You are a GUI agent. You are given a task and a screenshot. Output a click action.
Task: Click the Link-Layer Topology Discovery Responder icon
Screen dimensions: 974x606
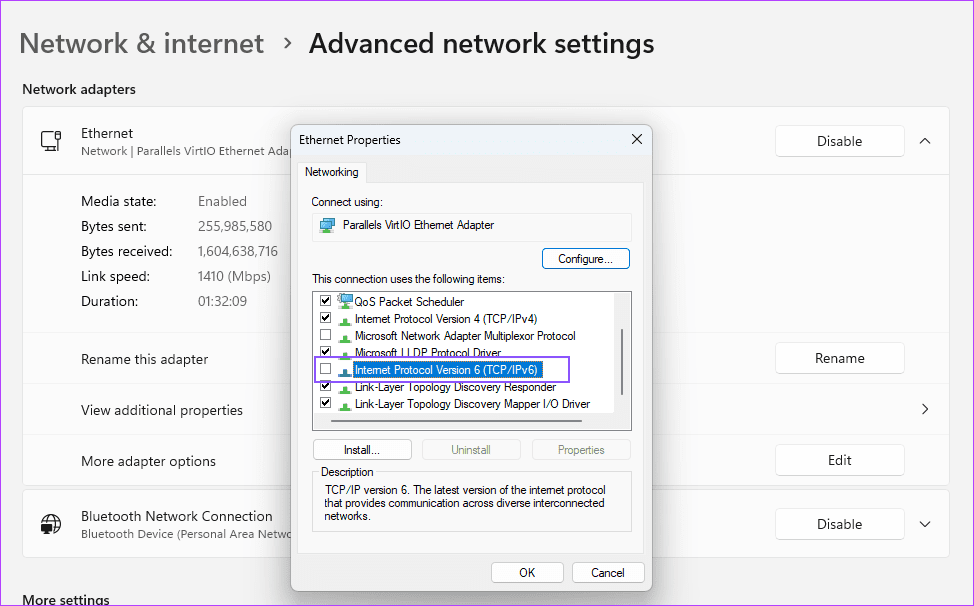click(344, 387)
